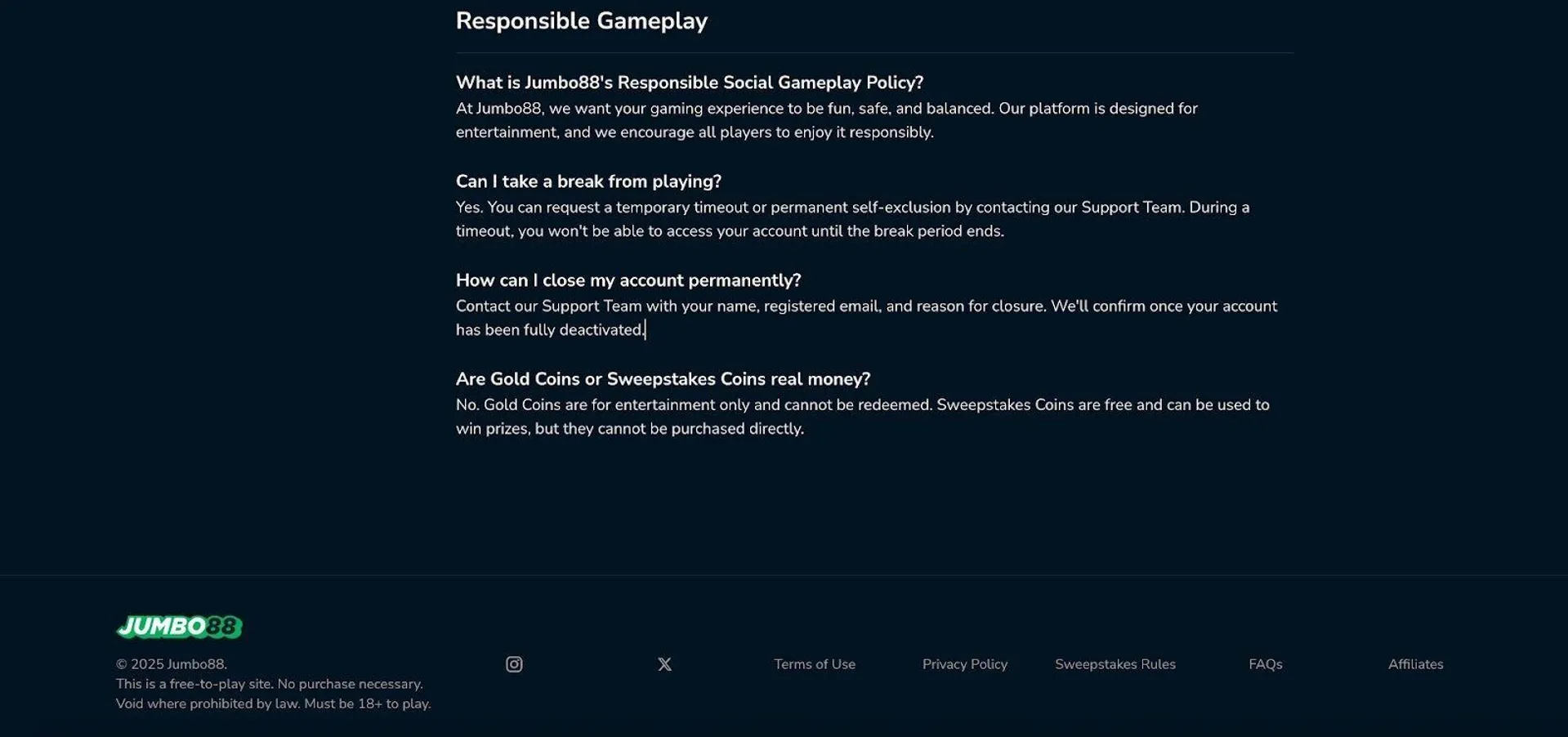Select the Gold Coins real money question
Viewport: 1568px width, 737px height.
click(663, 379)
